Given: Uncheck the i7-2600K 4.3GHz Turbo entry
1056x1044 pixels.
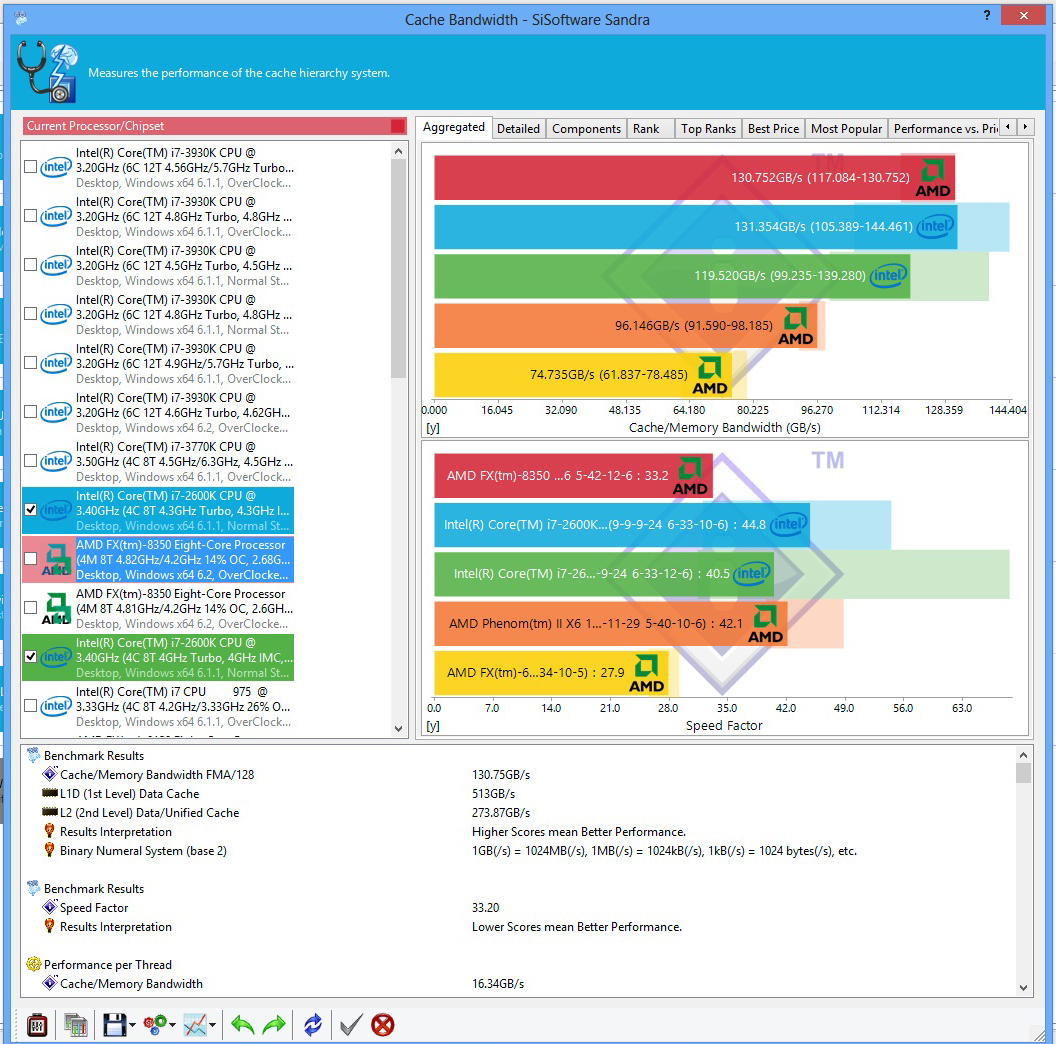Looking at the screenshot, I should (x=30, y=510).
